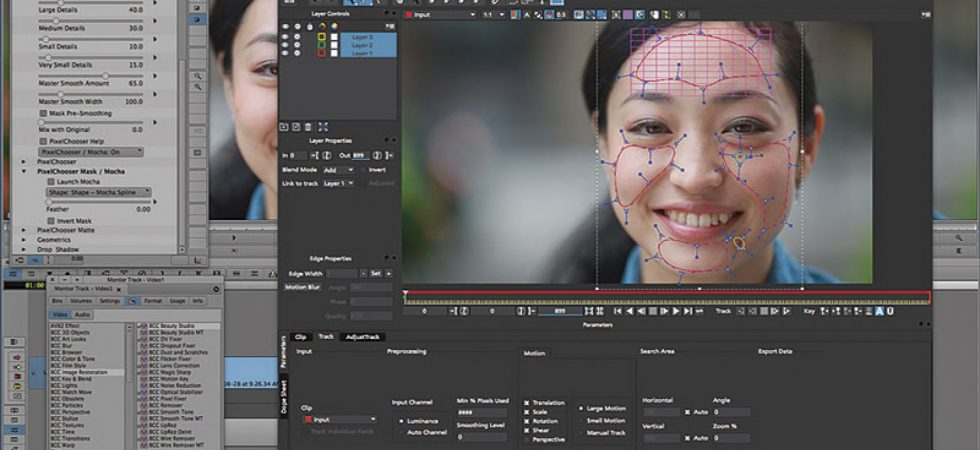Go to the first frame button
The image size is (980, 450).
(618, 311)
